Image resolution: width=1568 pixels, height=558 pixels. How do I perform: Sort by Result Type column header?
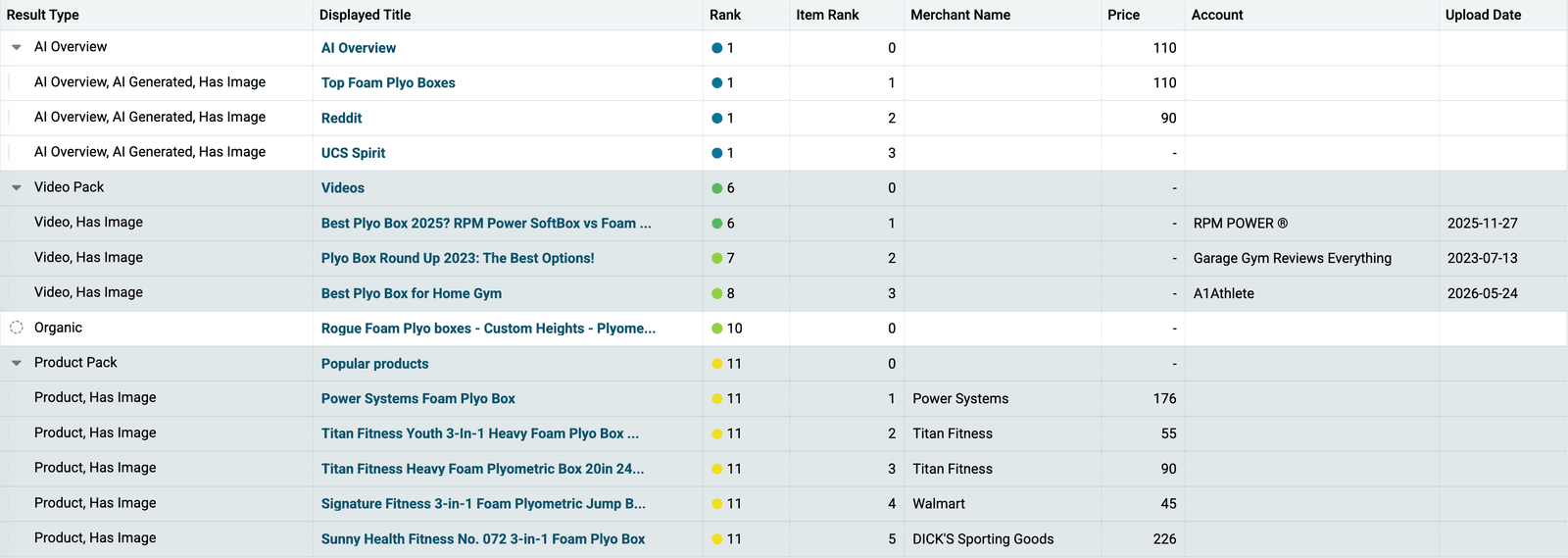coord(43,15)
